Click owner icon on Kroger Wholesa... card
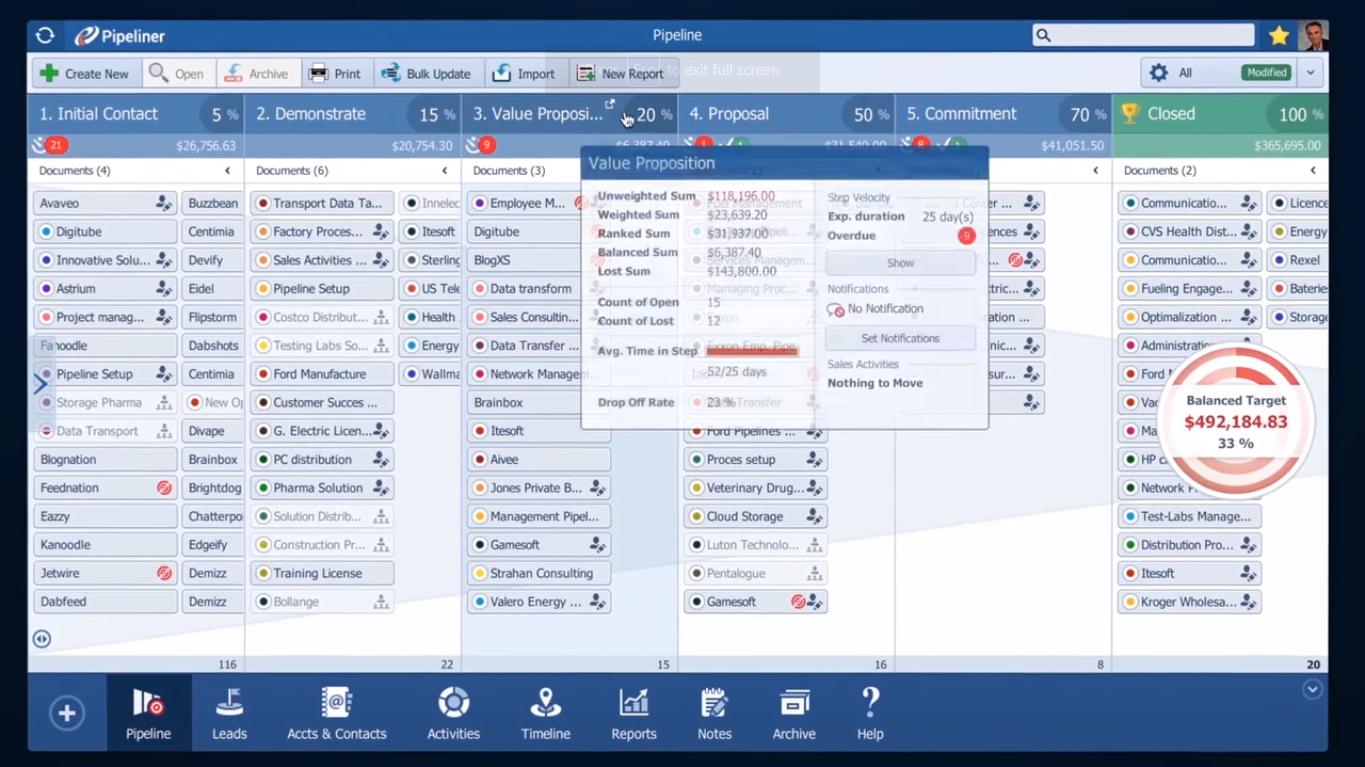 click(1249, 603)
